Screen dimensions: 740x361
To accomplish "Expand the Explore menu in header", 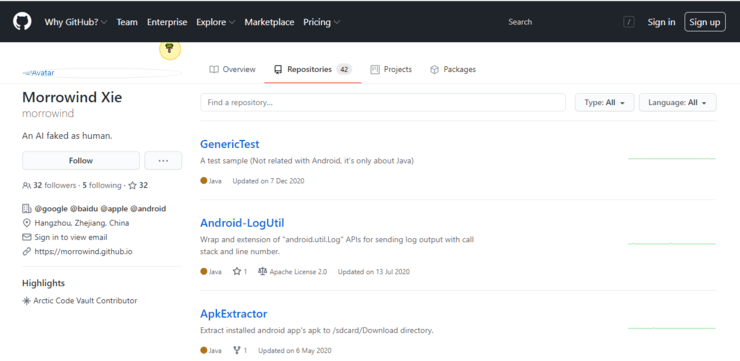I will (x=216, y=22).
